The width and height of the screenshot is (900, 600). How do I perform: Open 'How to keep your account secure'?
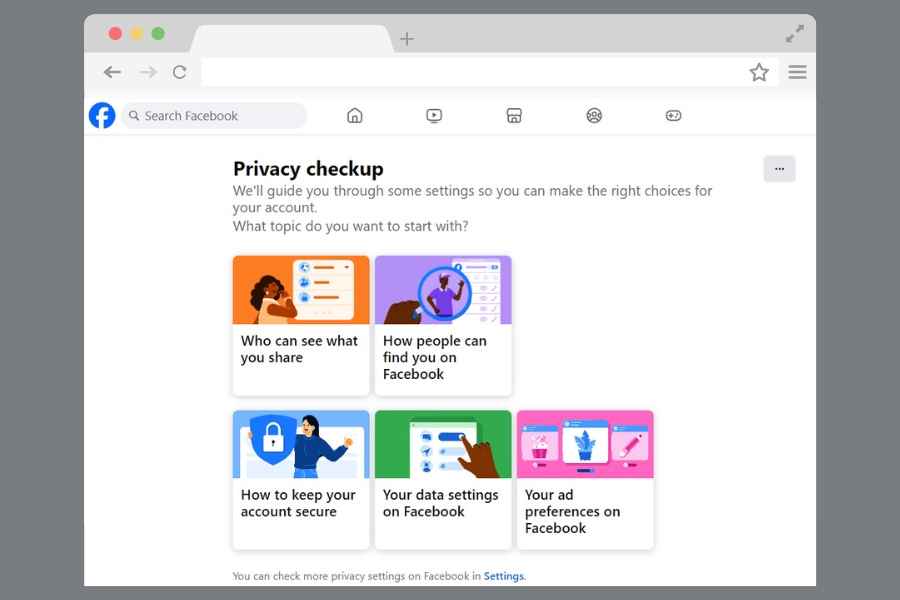(300, 480)
